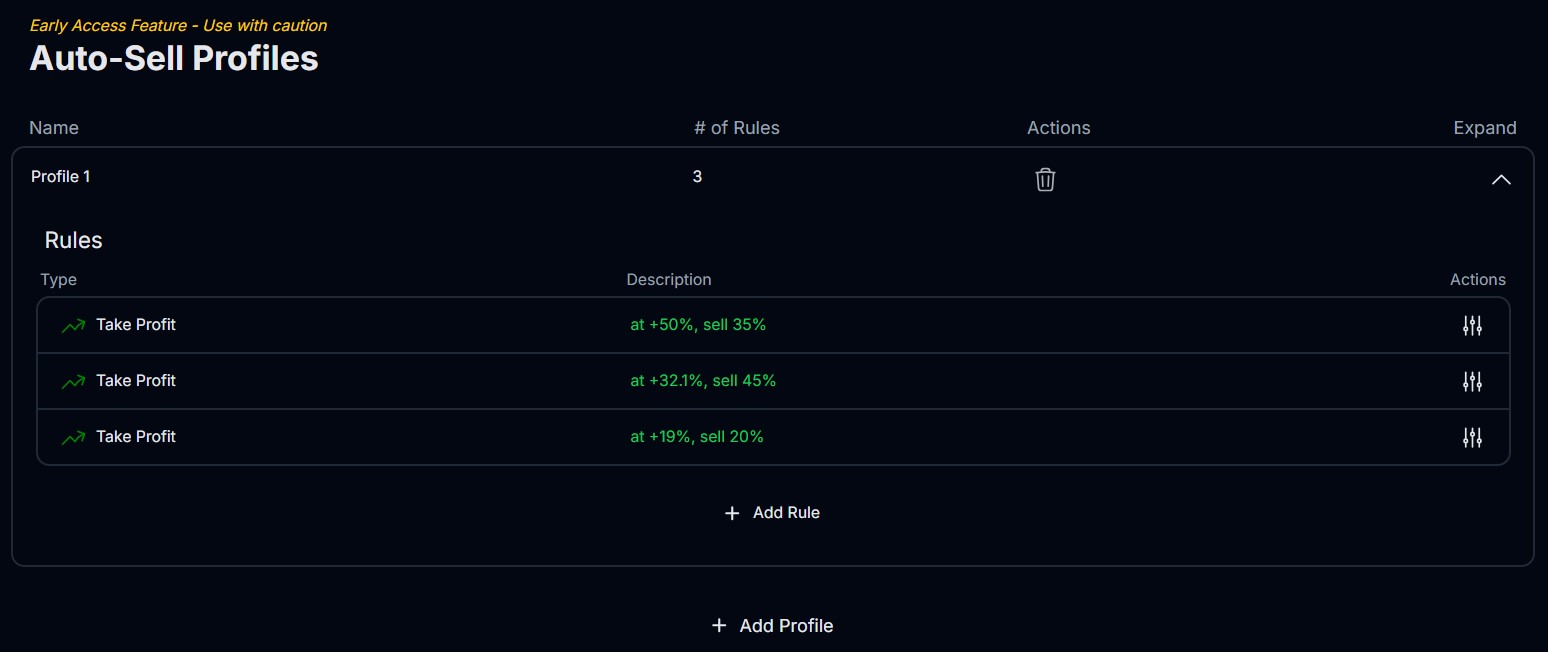The width and height of the screenshot is (1548, 652).
Task: Delete Profile 1 with trash icon
Action: click(x=1045, y=180)
